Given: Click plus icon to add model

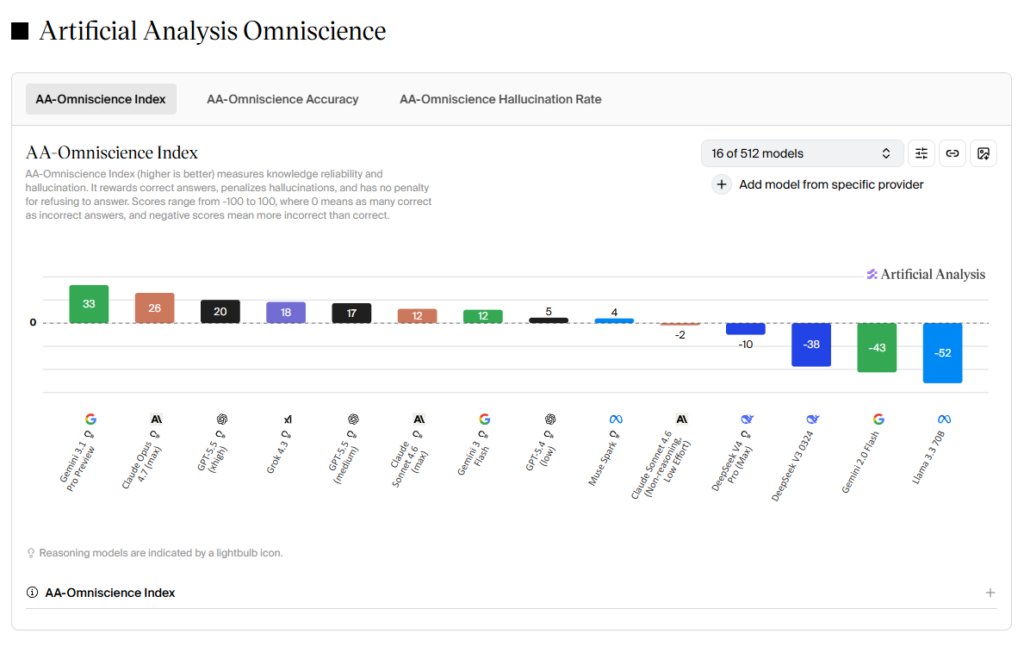Looking at the screenshot, I should tap(722, 185).
